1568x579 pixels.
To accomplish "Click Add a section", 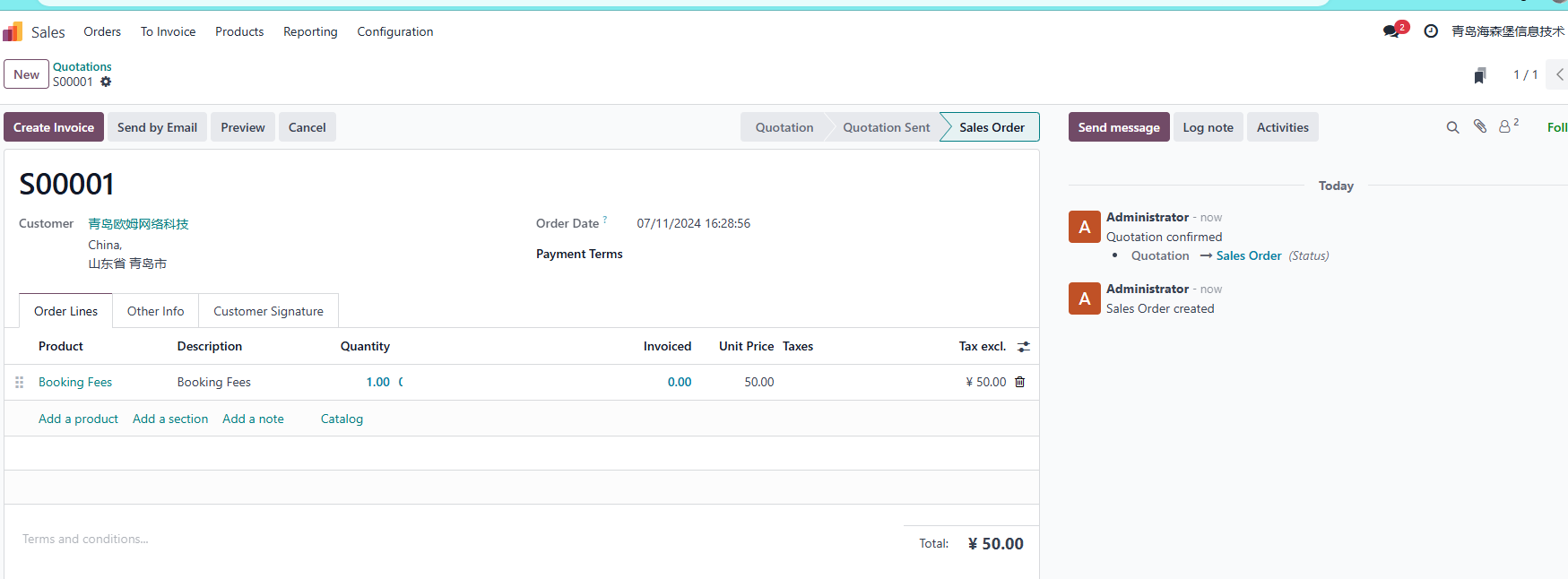I will point(170,419).
